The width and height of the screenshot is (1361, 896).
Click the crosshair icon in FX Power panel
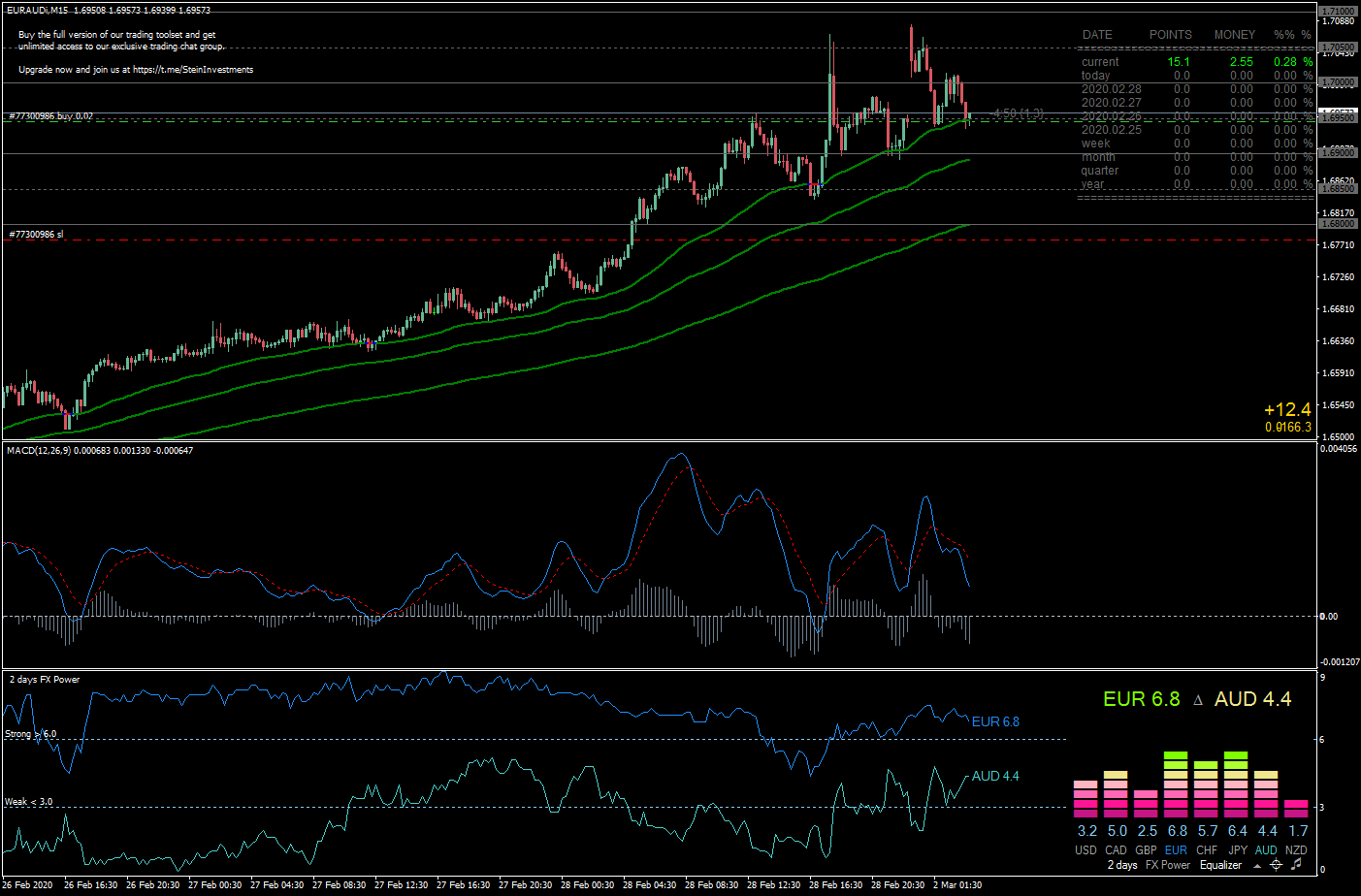pyautogui.click(x=1277, y=865)
